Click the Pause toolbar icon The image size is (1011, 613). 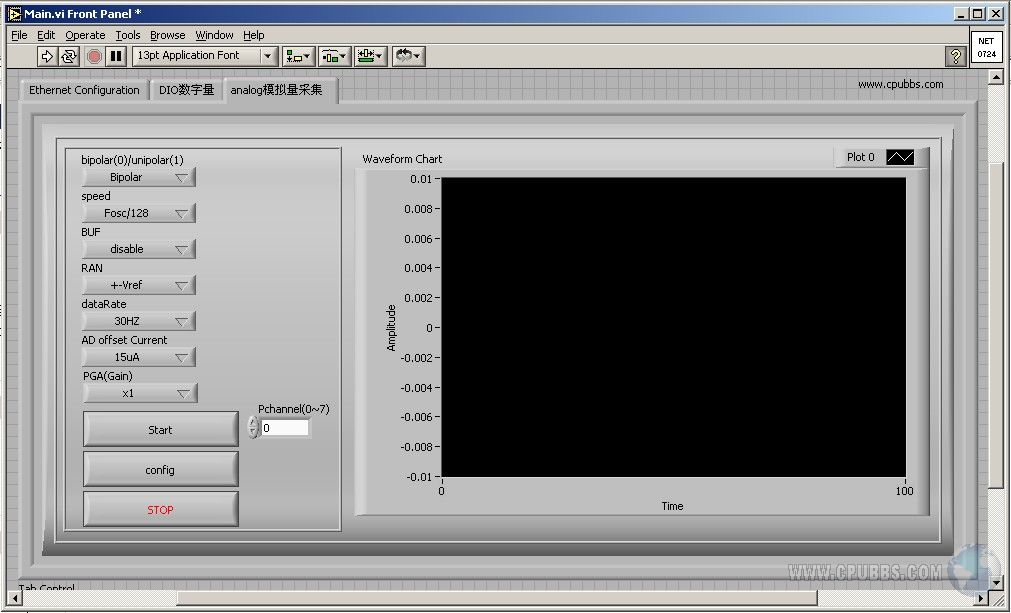click(x=115, y=56)
